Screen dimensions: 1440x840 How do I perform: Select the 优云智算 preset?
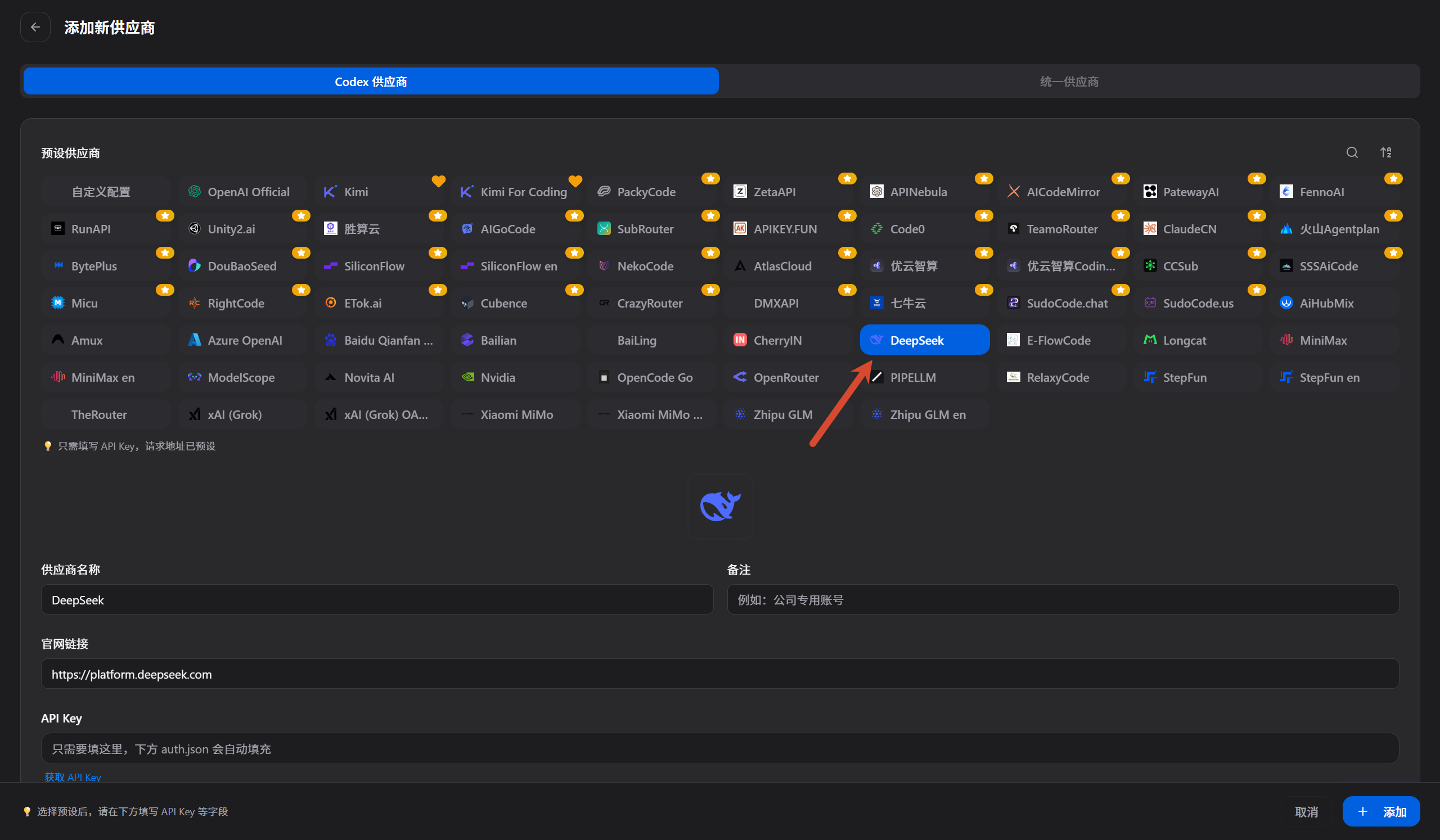point(925,266)
